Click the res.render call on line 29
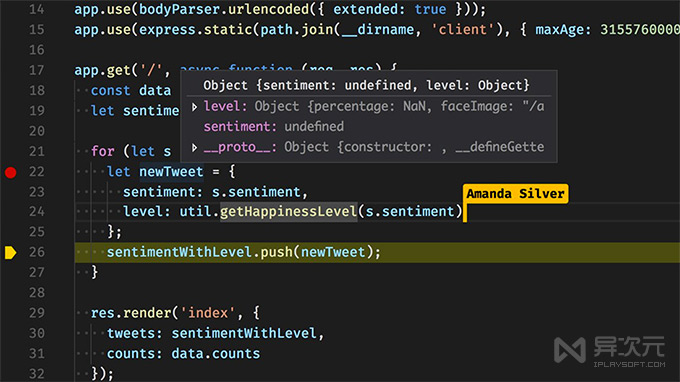Viewport: 680px width, 382px height. coord(131,313)
